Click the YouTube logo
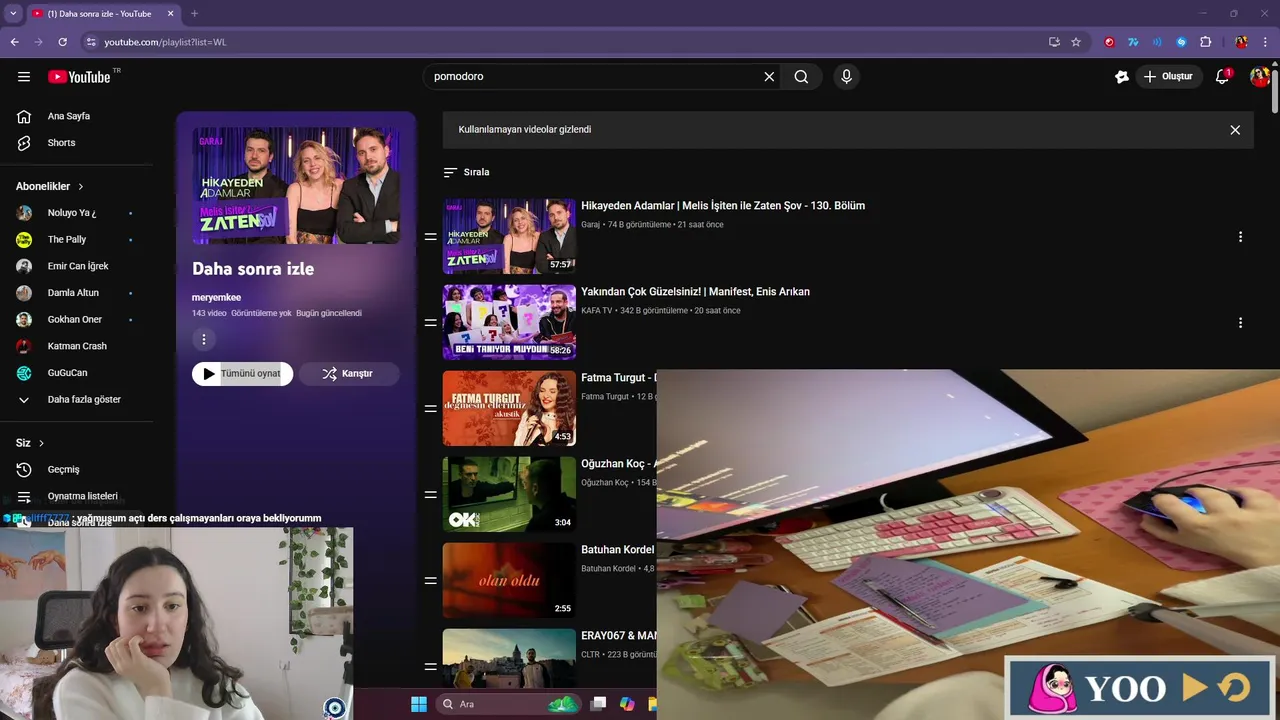The width and height of the screenshot is (1280, 720). coord(79,77)
